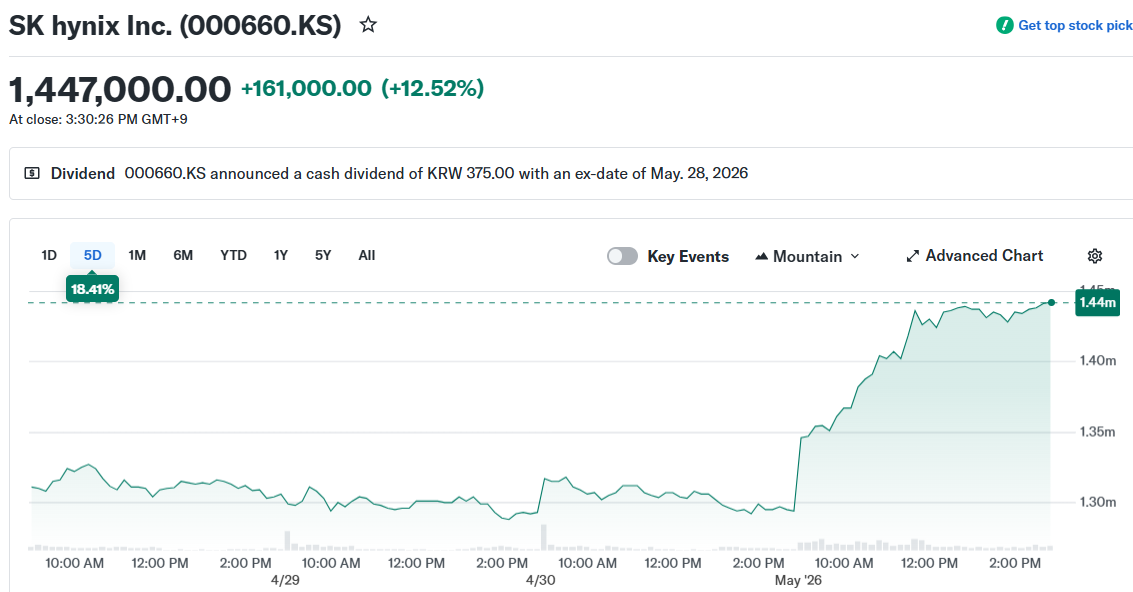Viewport: 1133px width, 592px height.
Task: Show the YTD chart range
Action: (x=233, y=255)
